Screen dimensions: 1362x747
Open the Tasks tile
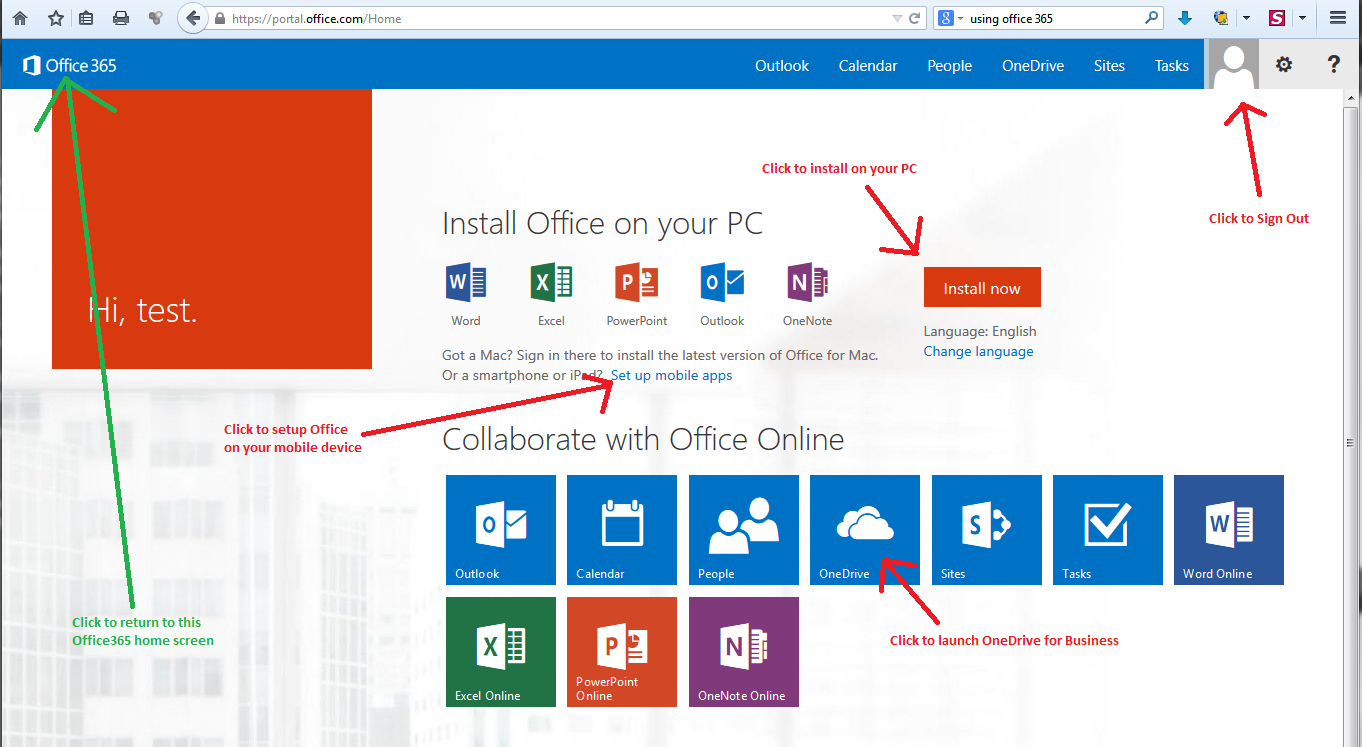click(x=1108, y=530)
